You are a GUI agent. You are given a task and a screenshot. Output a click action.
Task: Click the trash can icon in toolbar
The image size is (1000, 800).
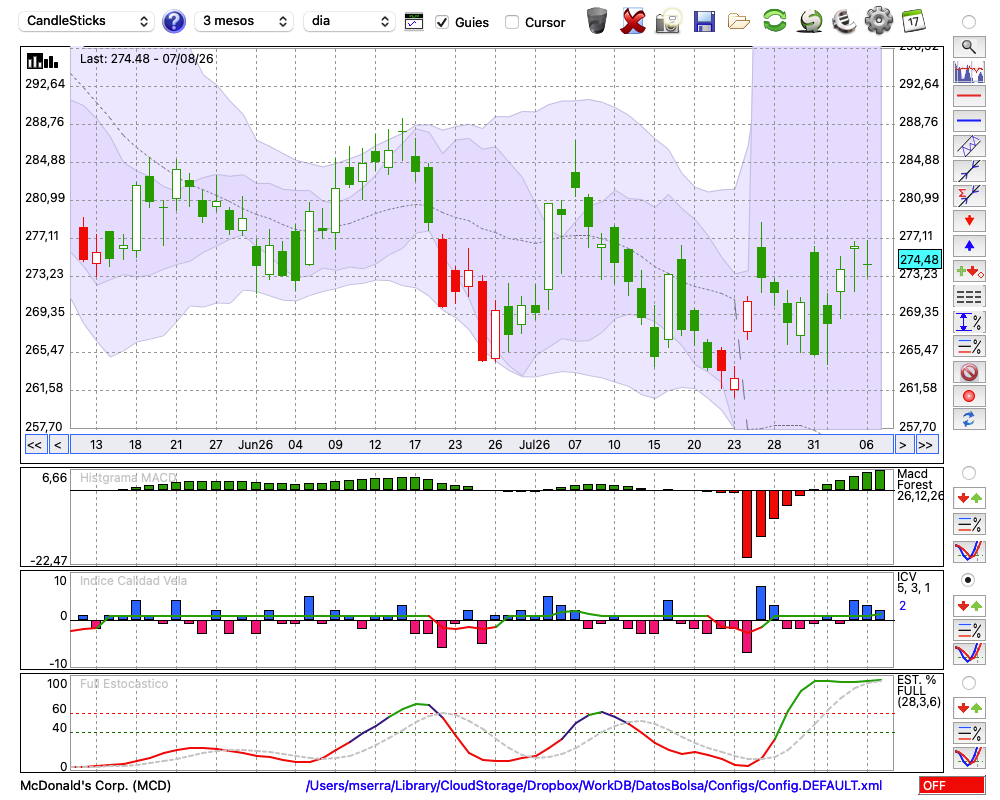point(596,21)
